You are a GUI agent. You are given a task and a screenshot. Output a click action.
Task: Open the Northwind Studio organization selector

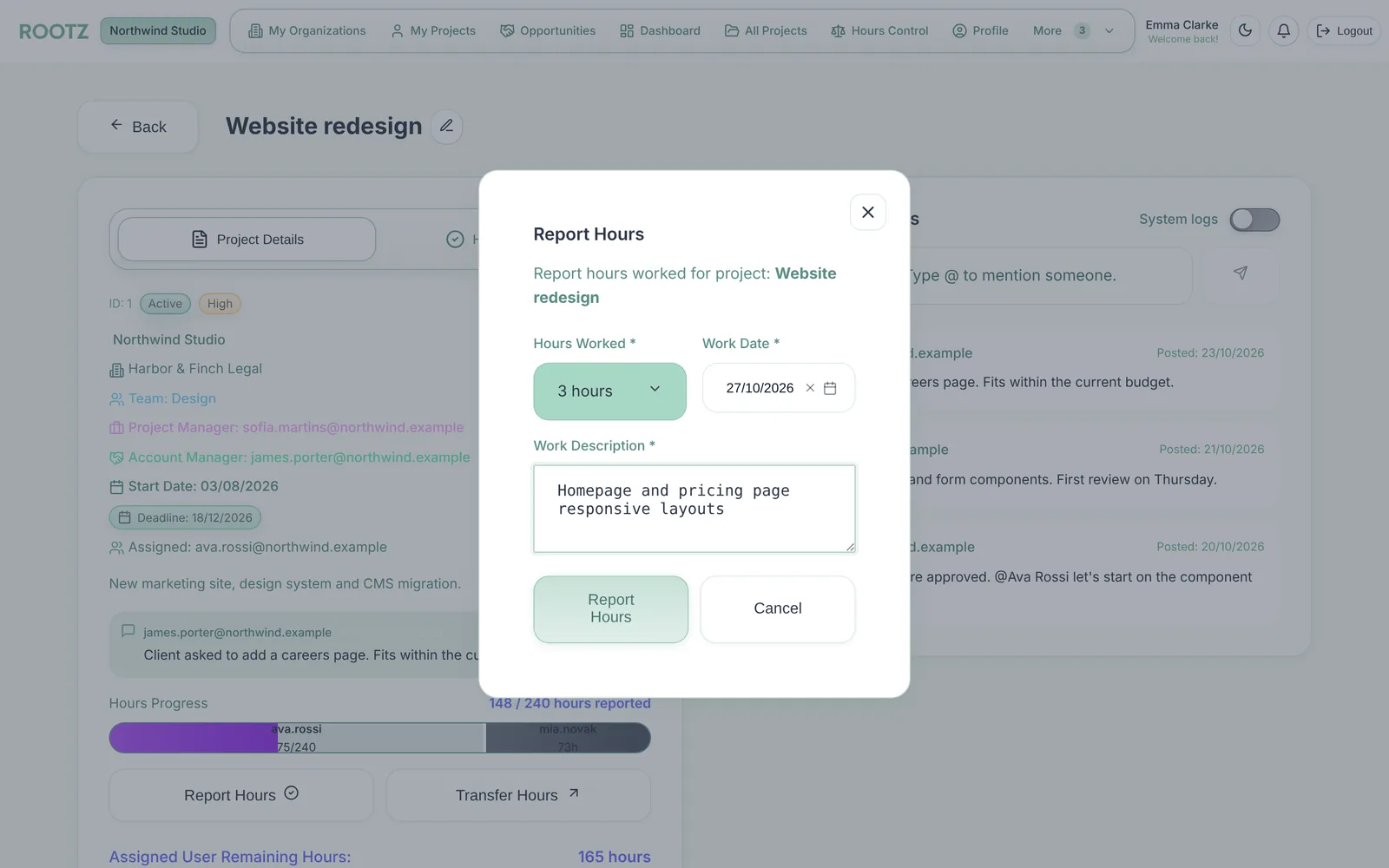pyautogui.click(x=158, y=31)
